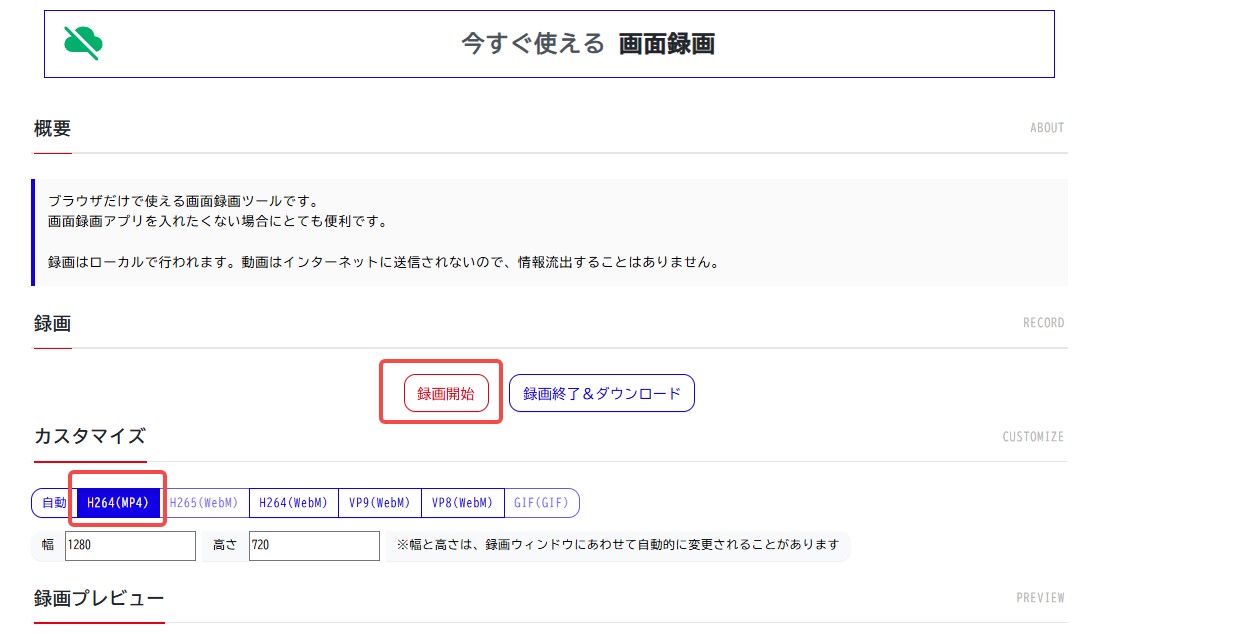Image resolution: width=1243 pixels, height=634 pixels.
Task: Select the H264(WebM) codec option
Action: [x=293, y=502]
